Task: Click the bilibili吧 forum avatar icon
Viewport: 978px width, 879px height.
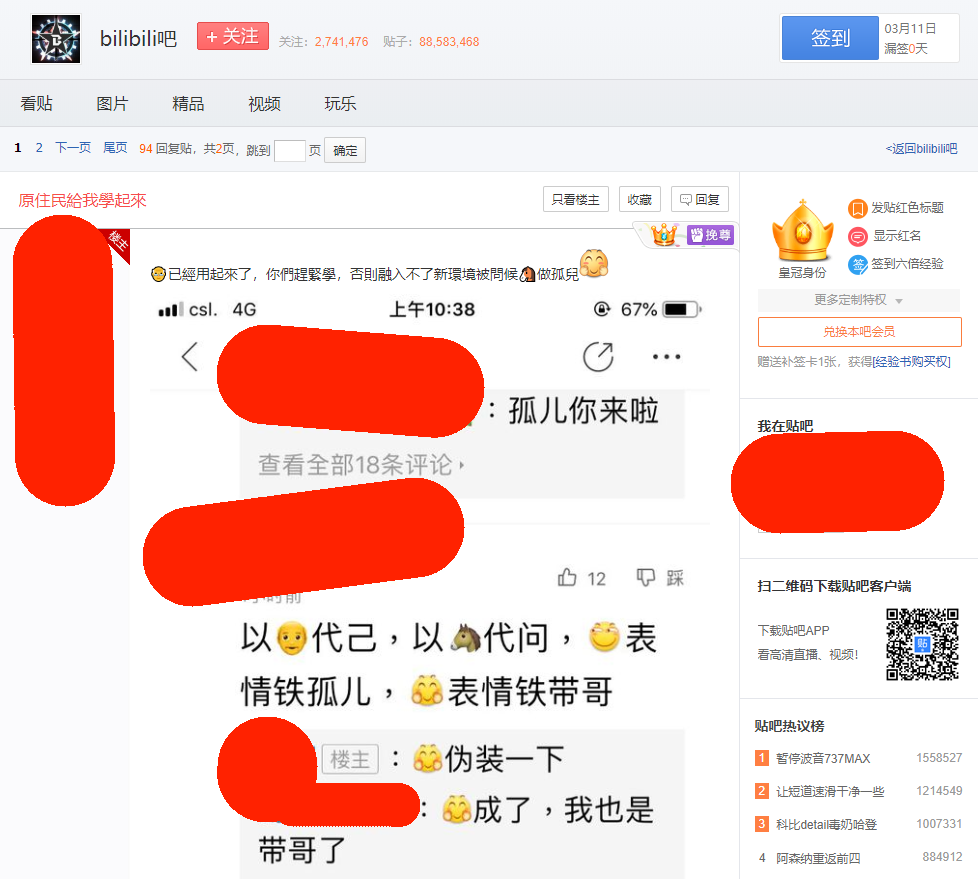Action: [x=57, y=39]
